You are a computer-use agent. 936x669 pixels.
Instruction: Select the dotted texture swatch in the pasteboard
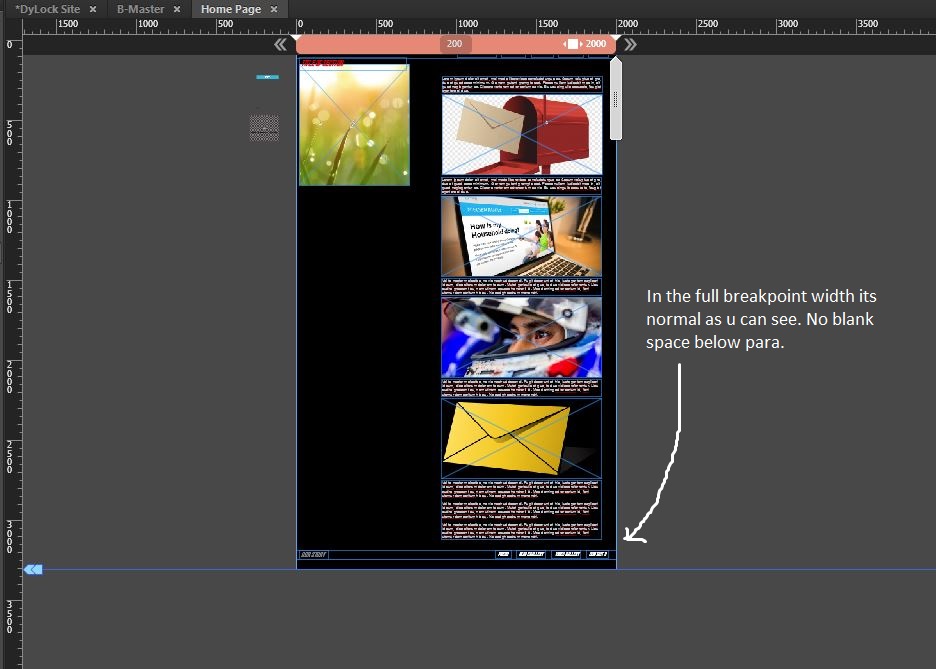[263, 128]
